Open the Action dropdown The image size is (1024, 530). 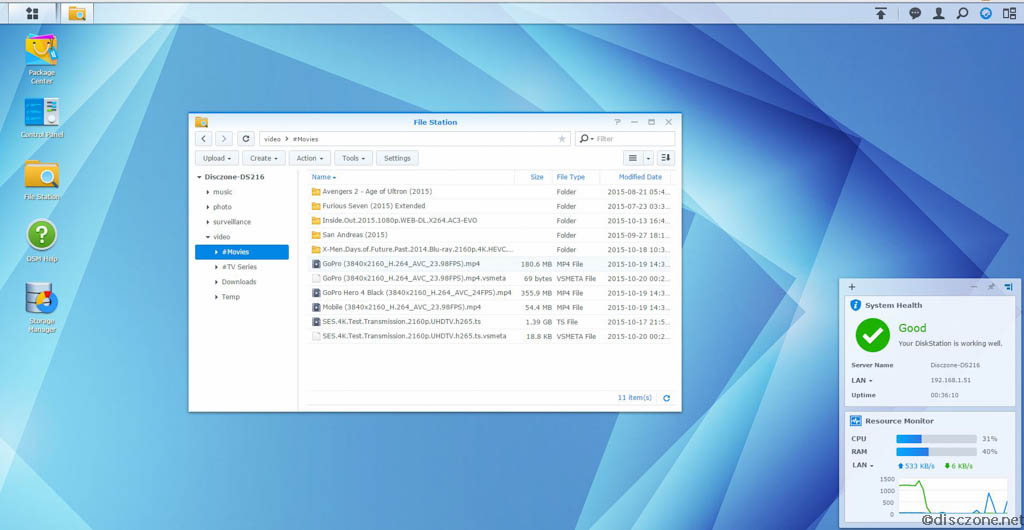tap(310, 158)
